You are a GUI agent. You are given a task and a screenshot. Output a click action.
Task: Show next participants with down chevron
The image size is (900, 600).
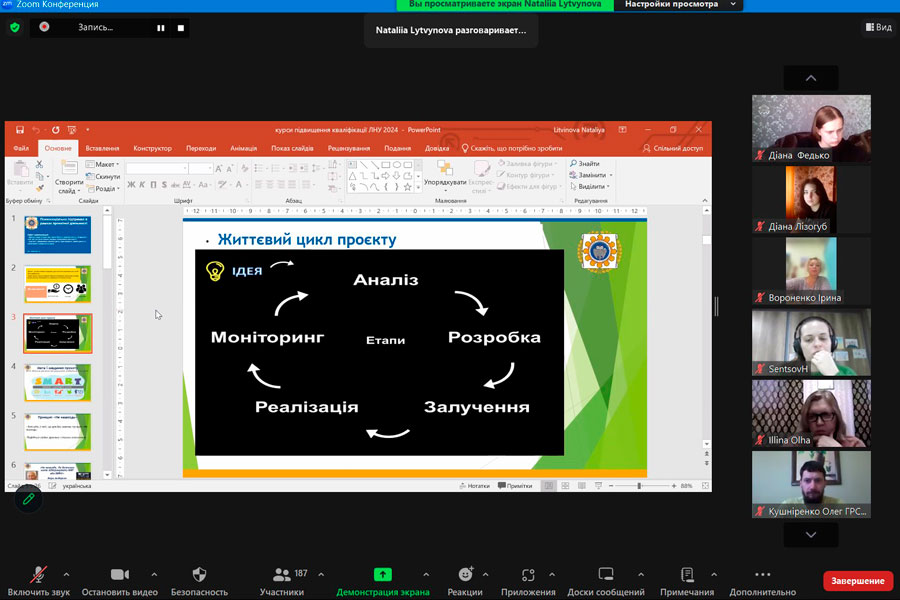[x=811, y=535]
